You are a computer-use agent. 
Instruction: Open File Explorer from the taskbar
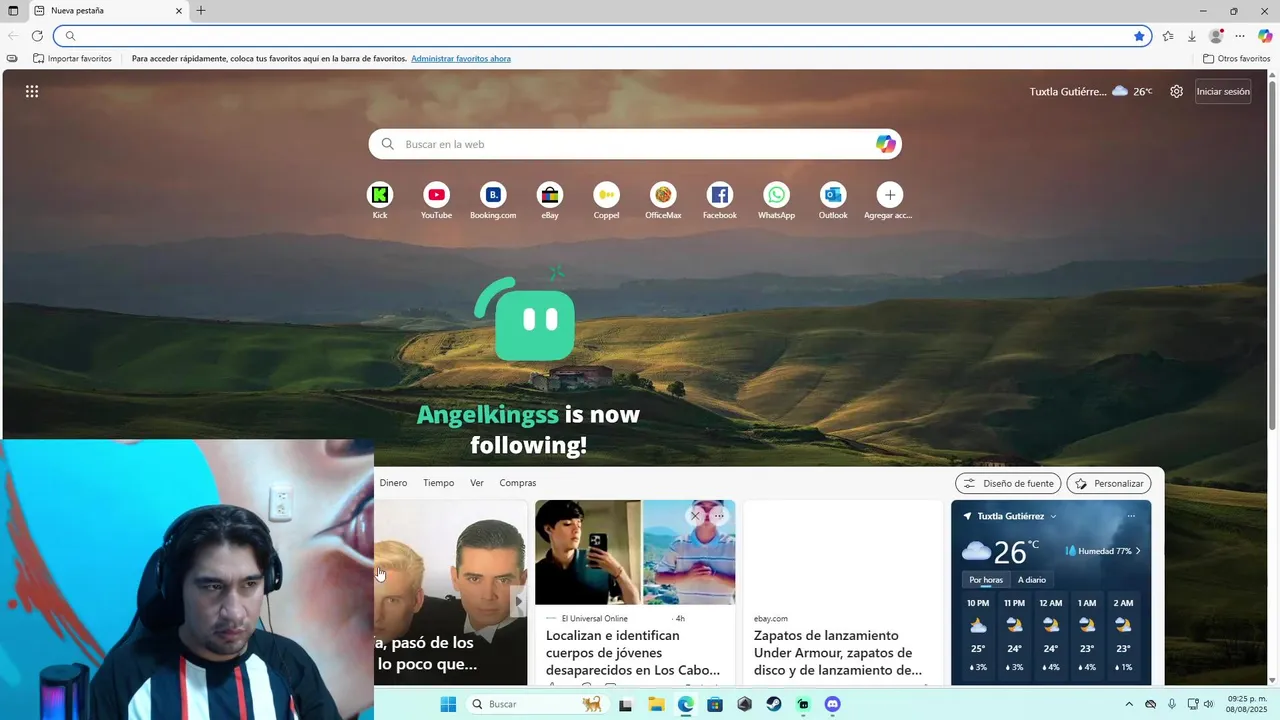pos(656,704)
